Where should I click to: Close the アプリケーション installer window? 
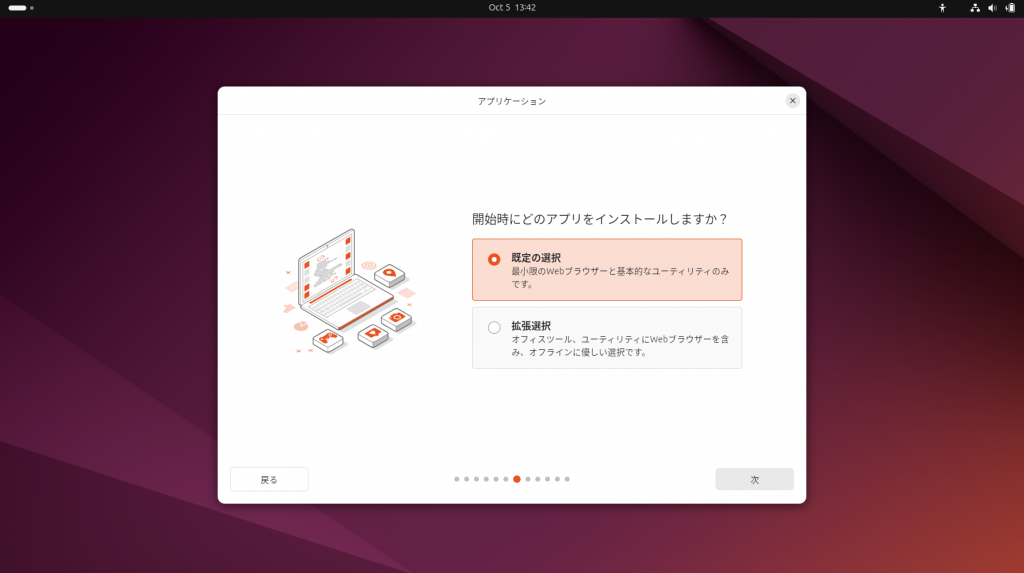click(x=792, y=101)
